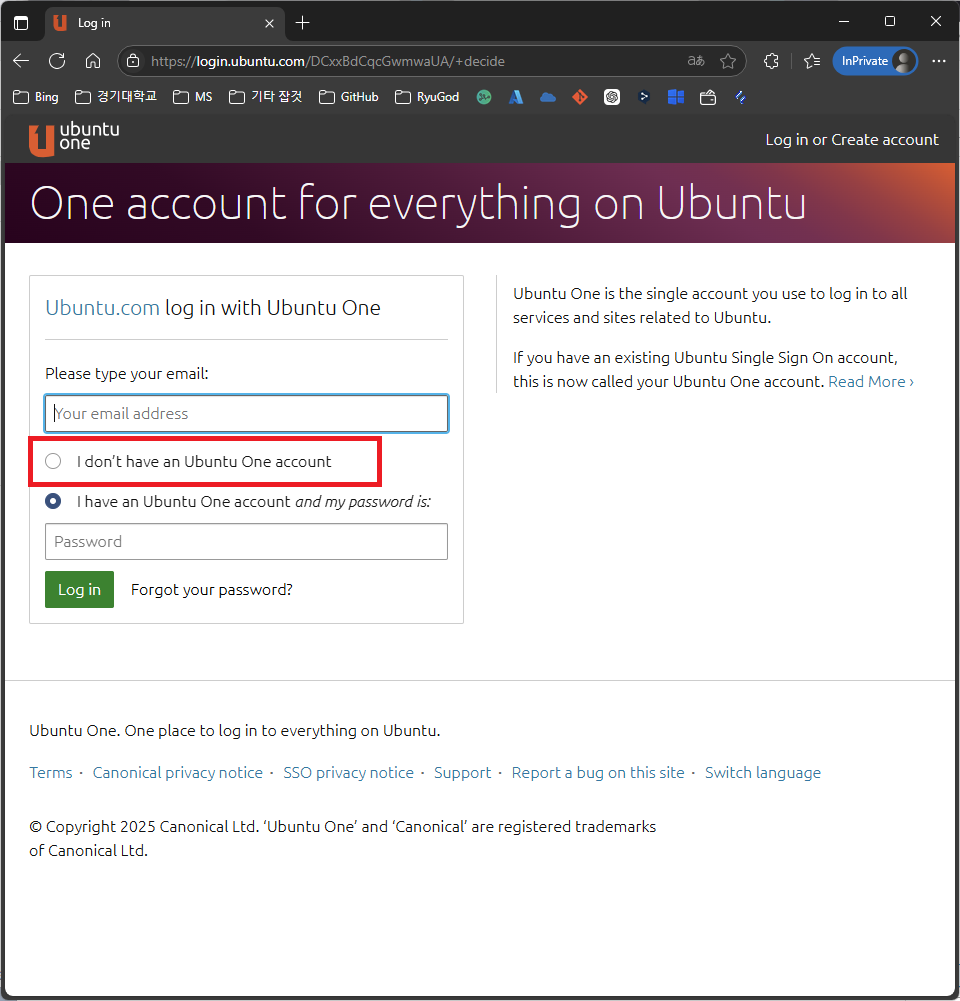Open the Read More link
This screenshot has width=960, height=1001.
(x=871, y=382)
